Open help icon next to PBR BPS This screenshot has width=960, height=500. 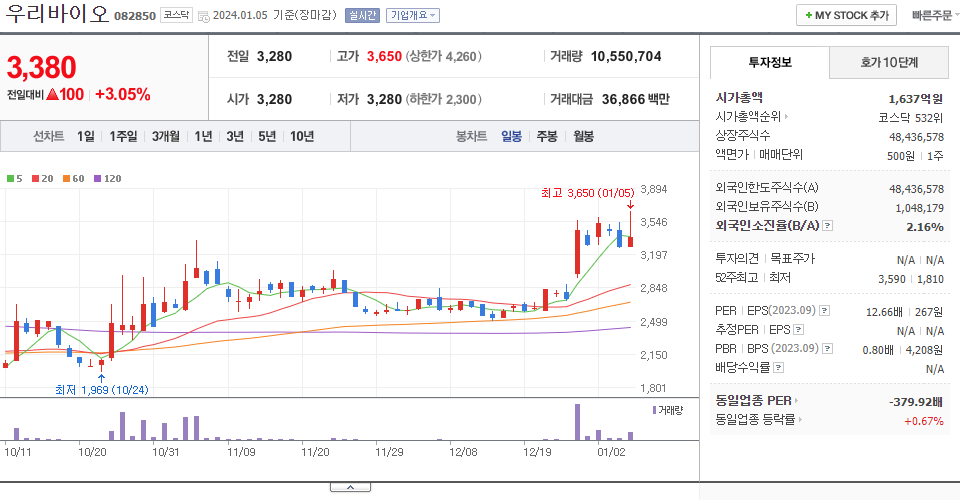click(828, 349)
